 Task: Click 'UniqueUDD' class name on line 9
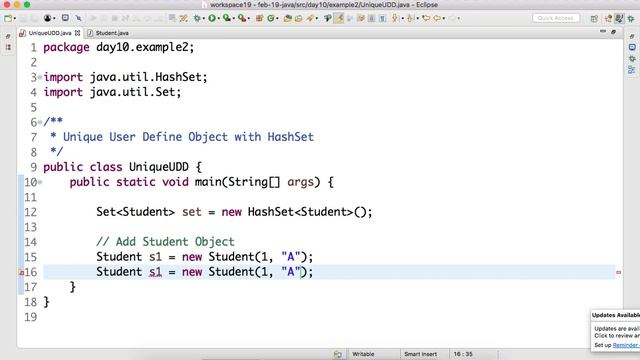click(x=159, y=167)
